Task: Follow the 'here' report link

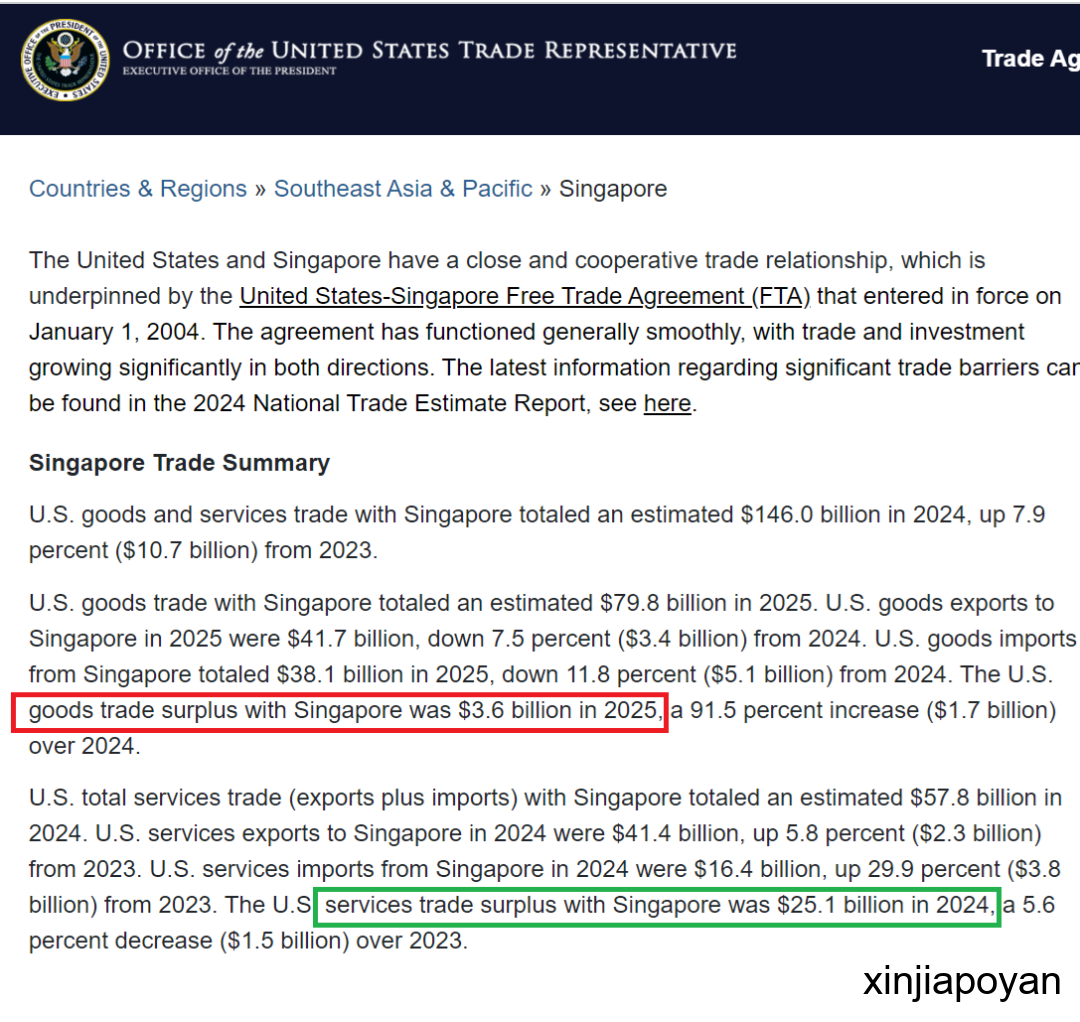Action: (667, 404)
